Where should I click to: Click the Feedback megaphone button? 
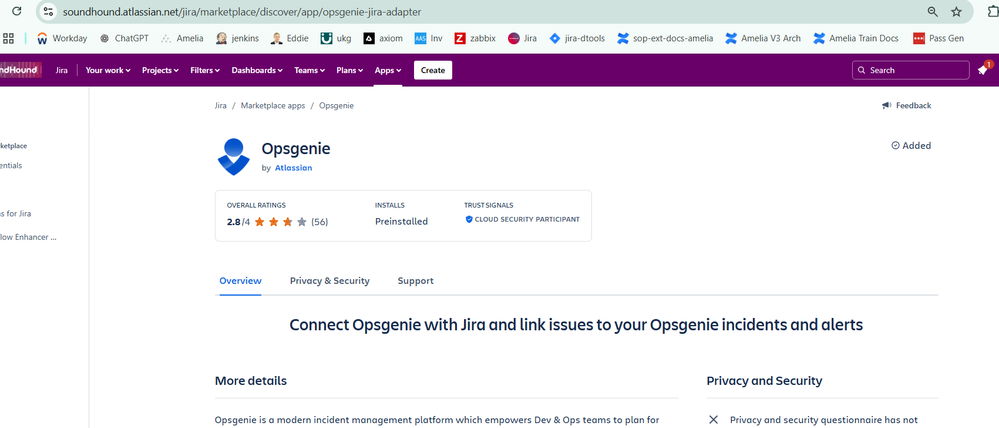pos(907,106)
